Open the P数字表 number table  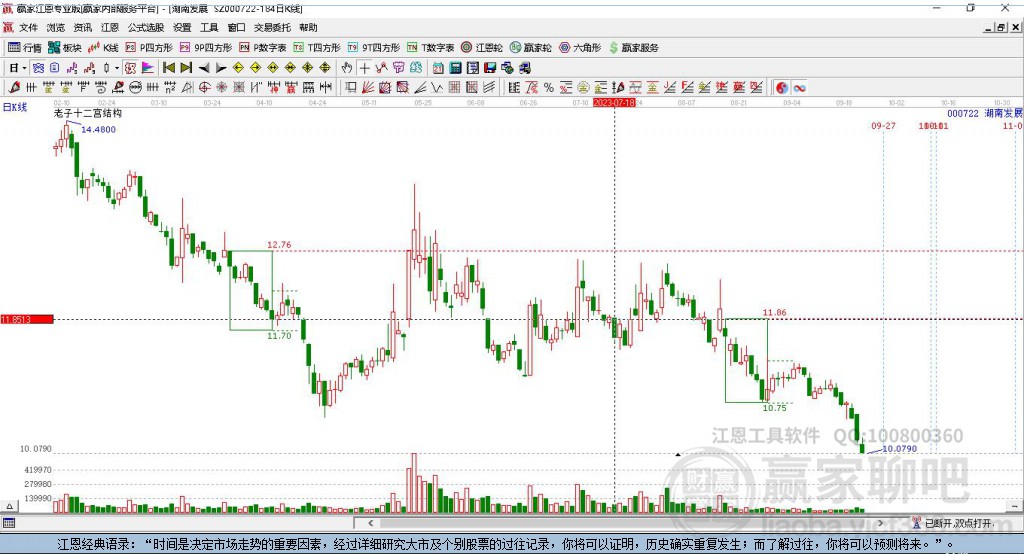coord(263,48)
